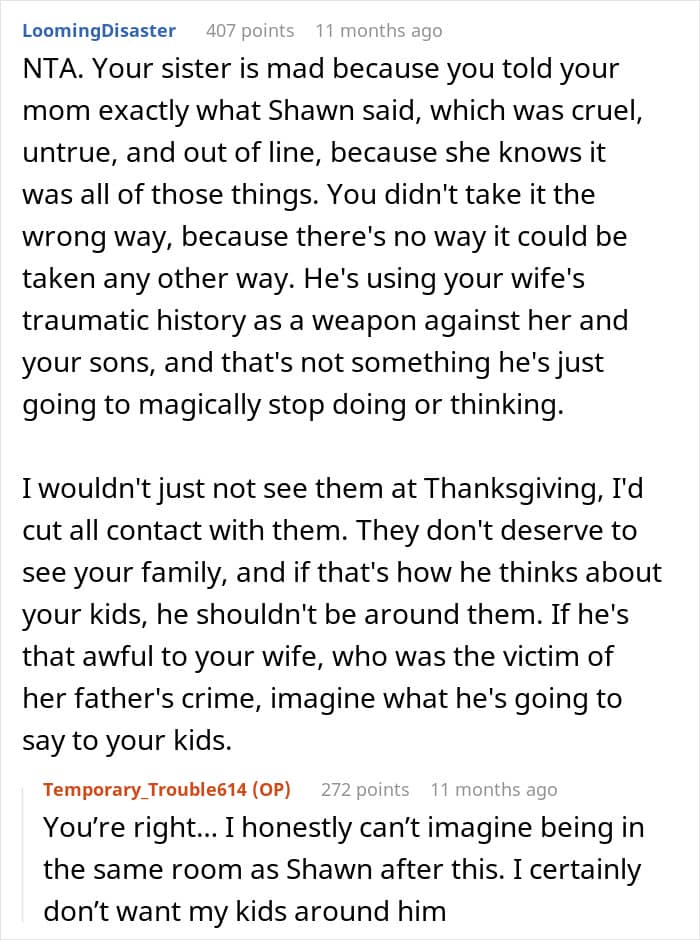Open the OP reply's "11 months ago" timestamp
Screen dimensions: 700x940
coord(494,790)
